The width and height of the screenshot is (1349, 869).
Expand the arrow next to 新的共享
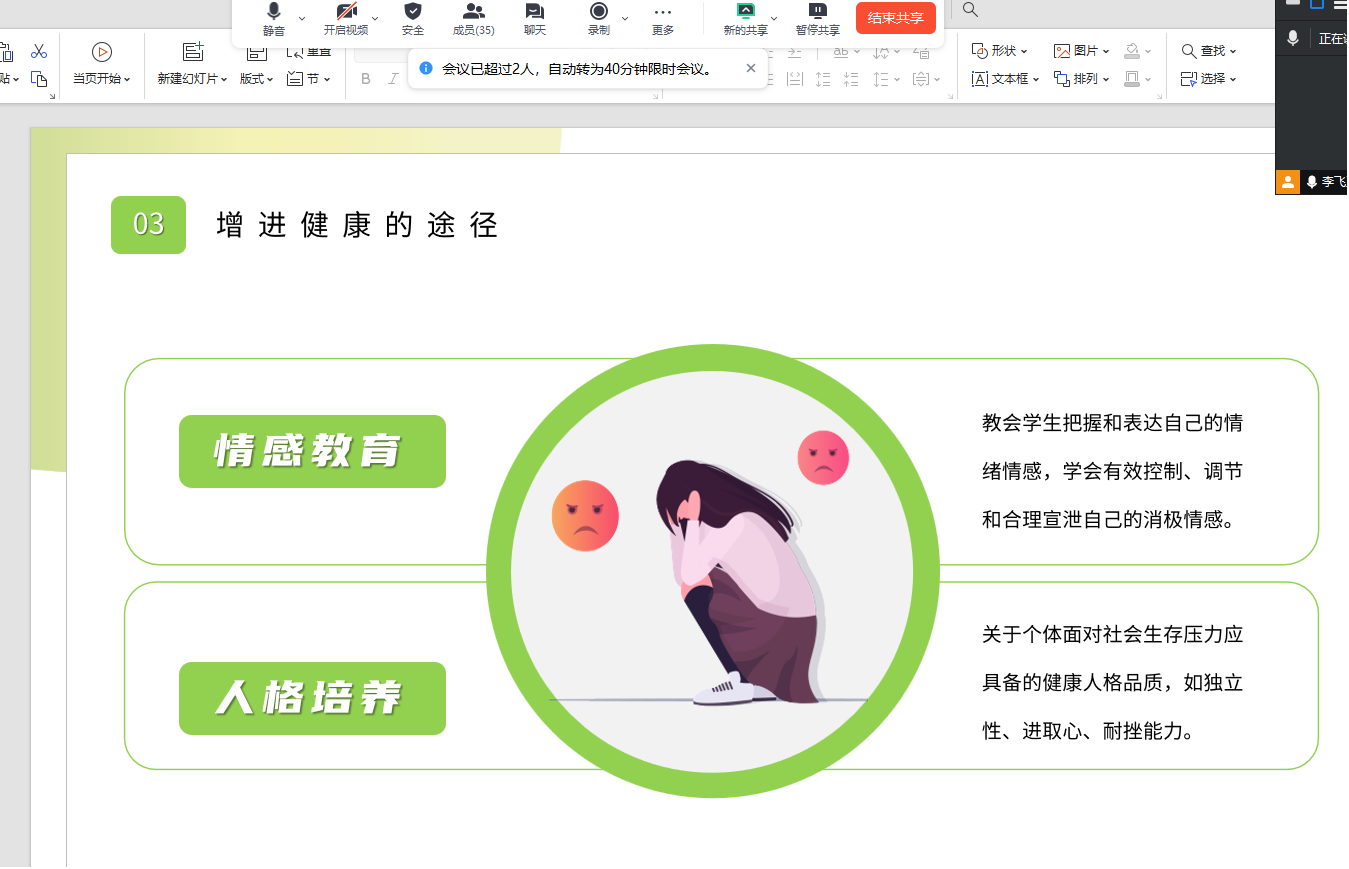pyautogui.click(x=774, y=18)
